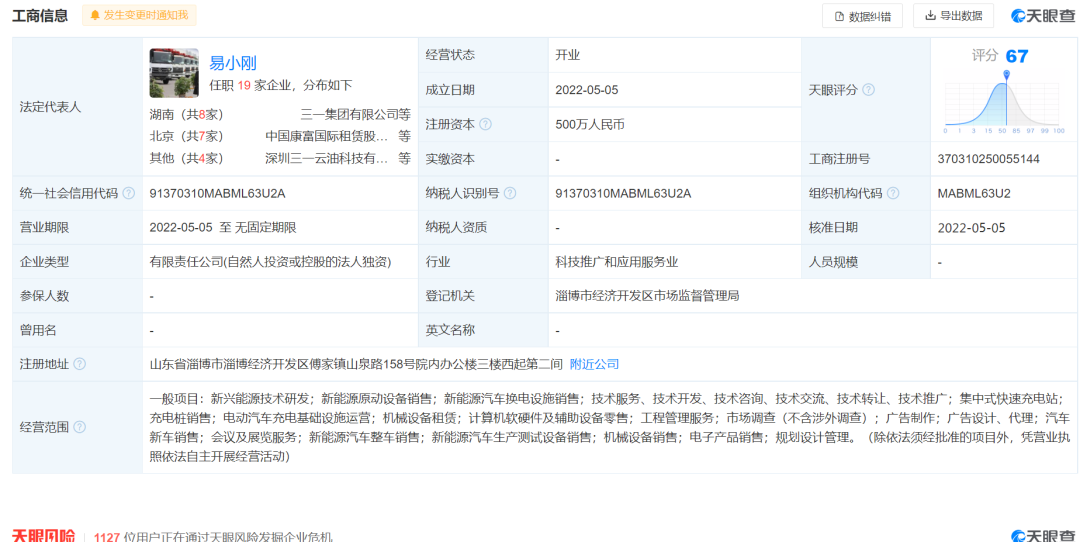This screenshot has width=1080, height=542.
Task: Click the 天眼查 logo at top right
Action: 1043,16
